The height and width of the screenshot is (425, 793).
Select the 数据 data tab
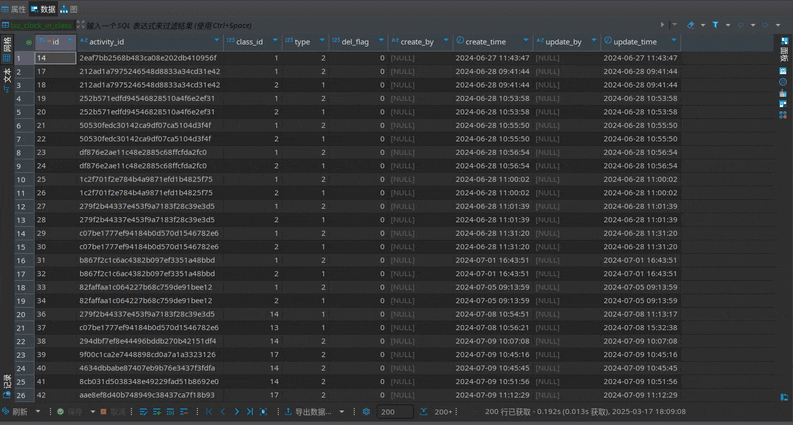point(43,9)
